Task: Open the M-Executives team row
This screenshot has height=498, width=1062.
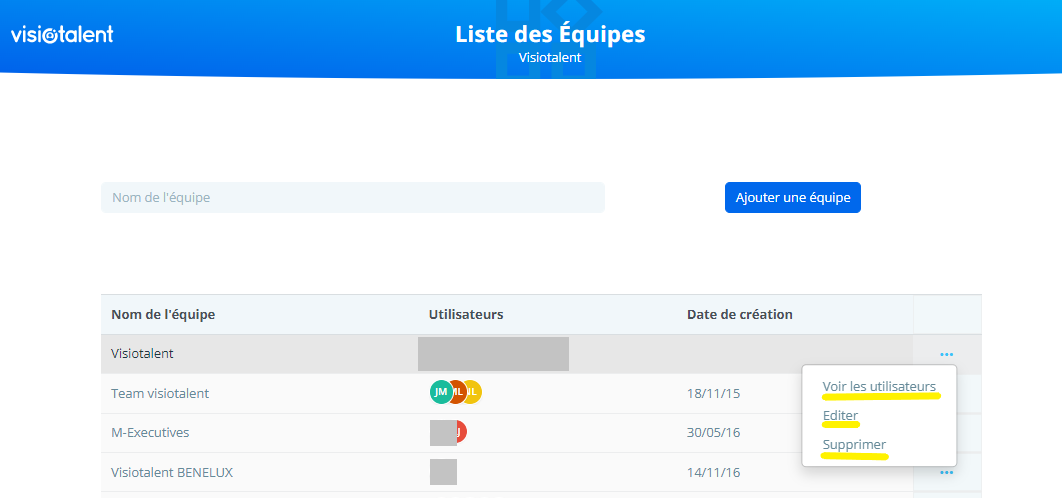Action: click(x=150, y=433)
